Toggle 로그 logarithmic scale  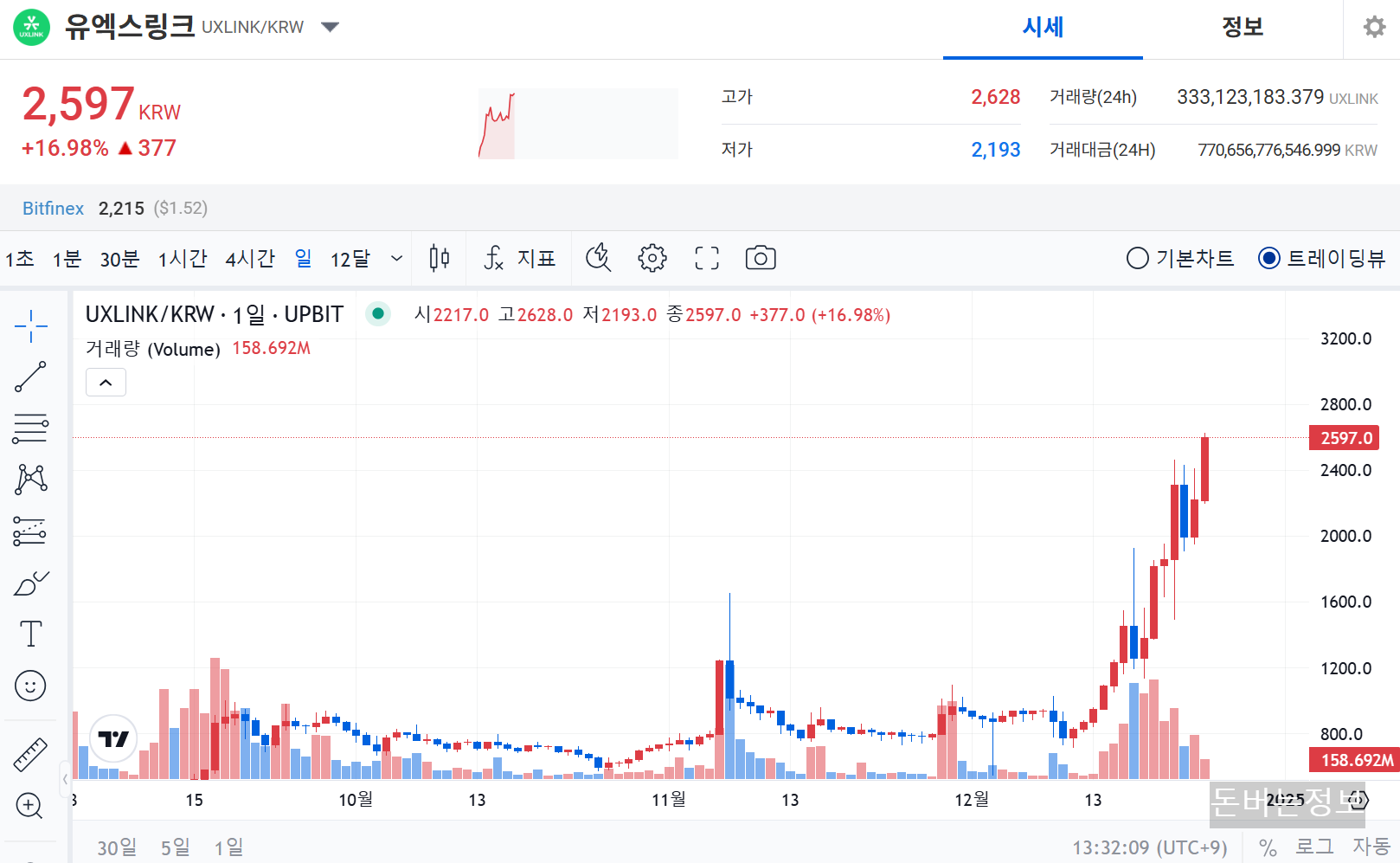(x=1314, y=847)
